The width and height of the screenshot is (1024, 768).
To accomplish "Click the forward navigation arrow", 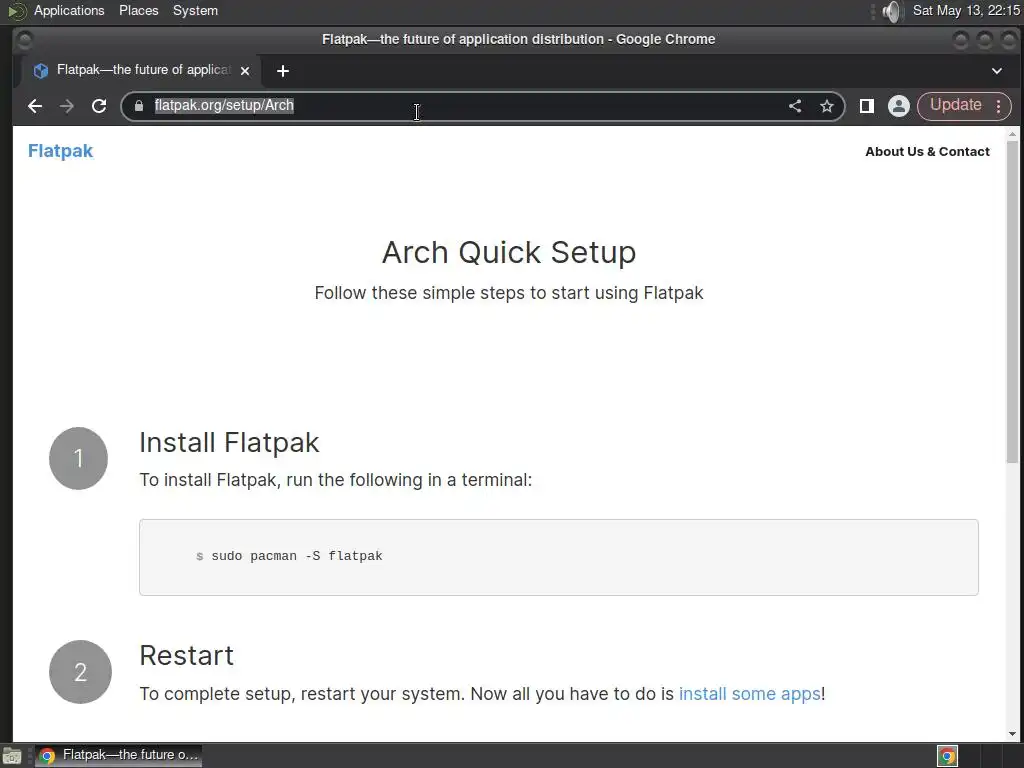I will 67,106.
